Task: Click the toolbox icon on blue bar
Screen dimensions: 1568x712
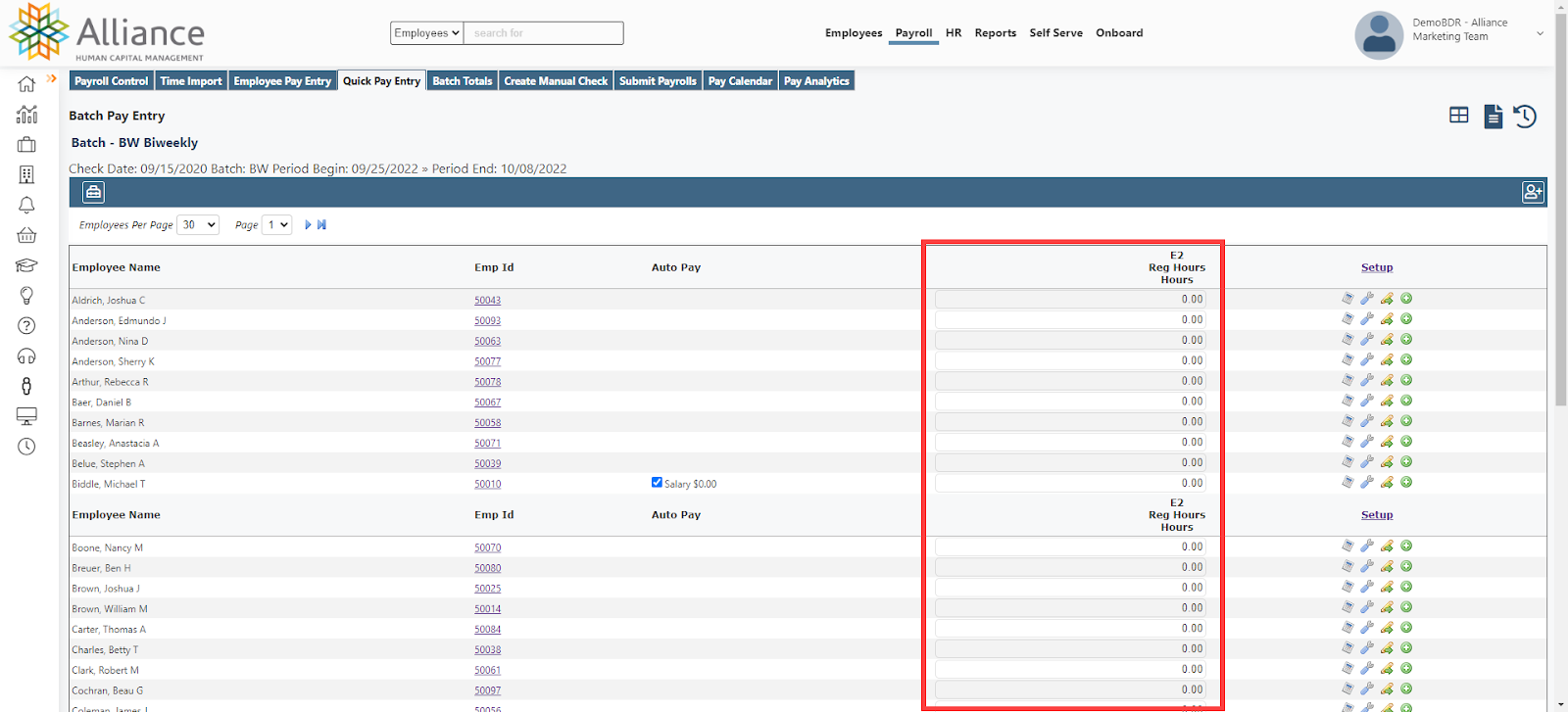Action: (93, 192)
